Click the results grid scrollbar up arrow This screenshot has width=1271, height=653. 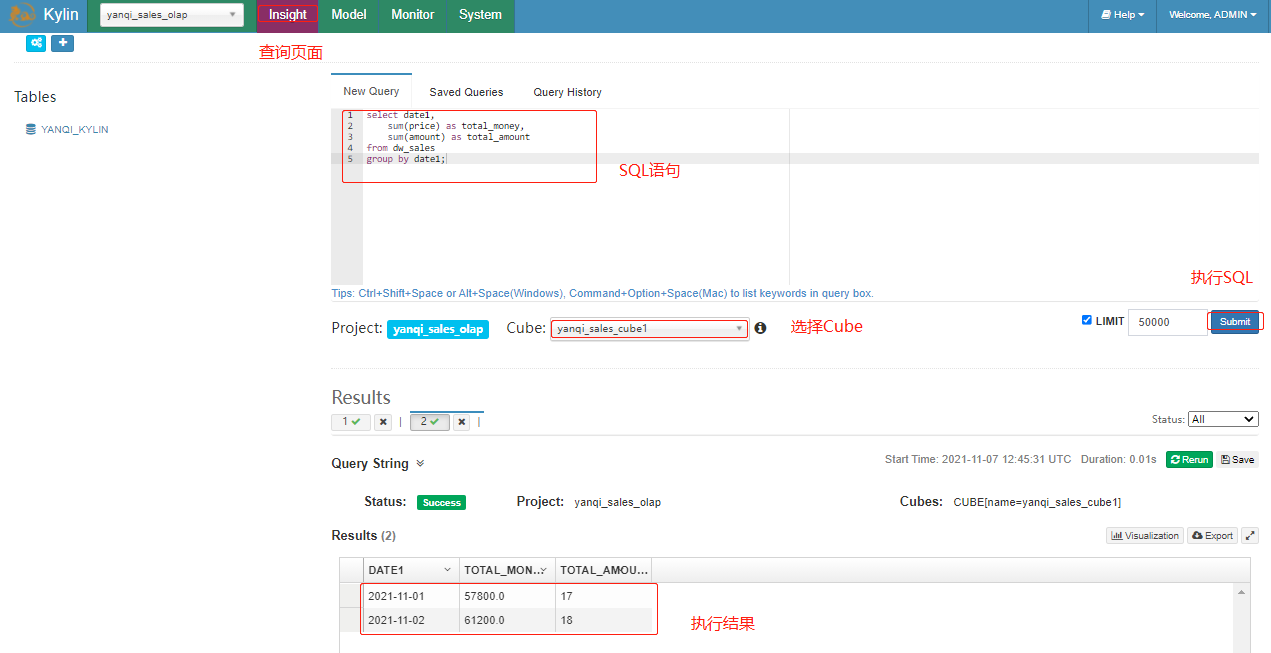coord(1242,593)
